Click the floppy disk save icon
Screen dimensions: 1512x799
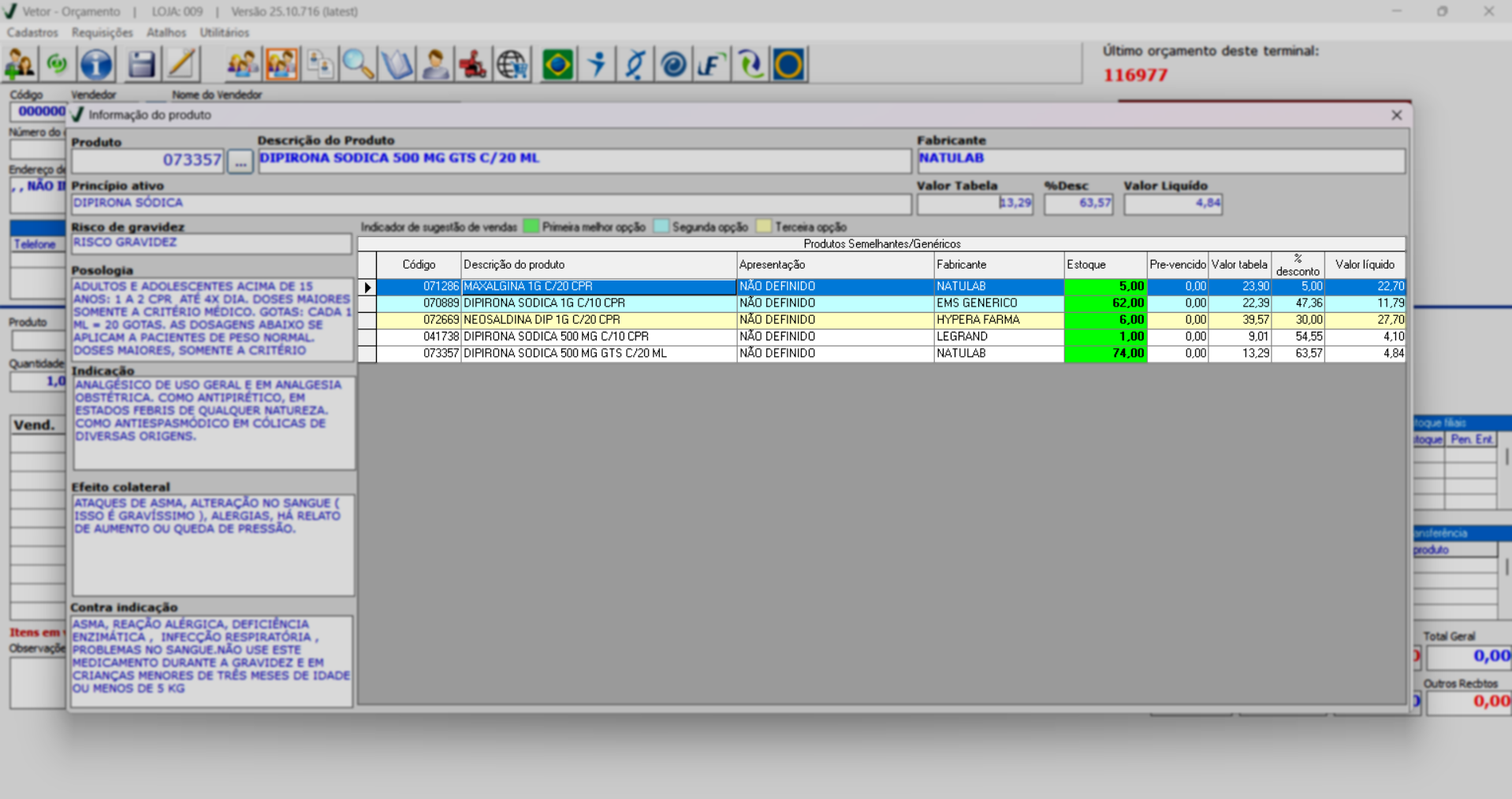point(141,65)
